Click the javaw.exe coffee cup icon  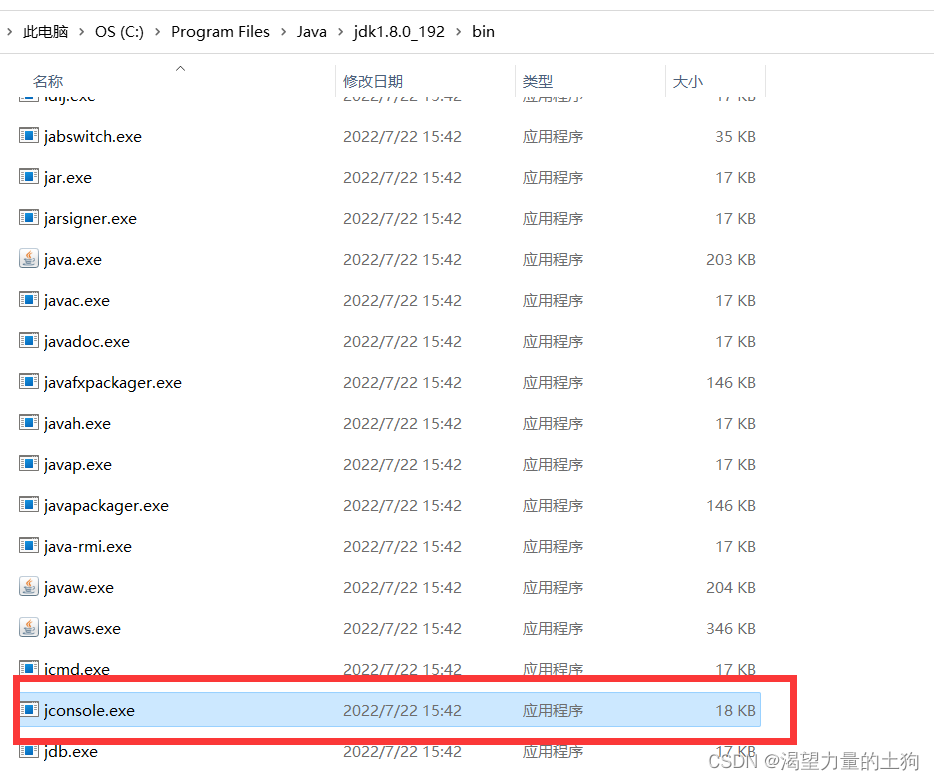click(x=29, y=586)
